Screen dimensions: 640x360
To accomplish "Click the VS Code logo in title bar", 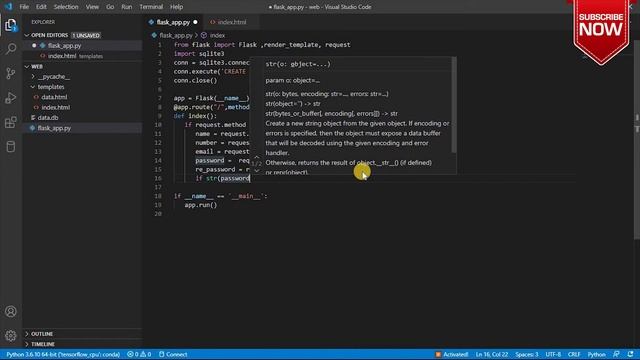I will (x=9, y=7).
